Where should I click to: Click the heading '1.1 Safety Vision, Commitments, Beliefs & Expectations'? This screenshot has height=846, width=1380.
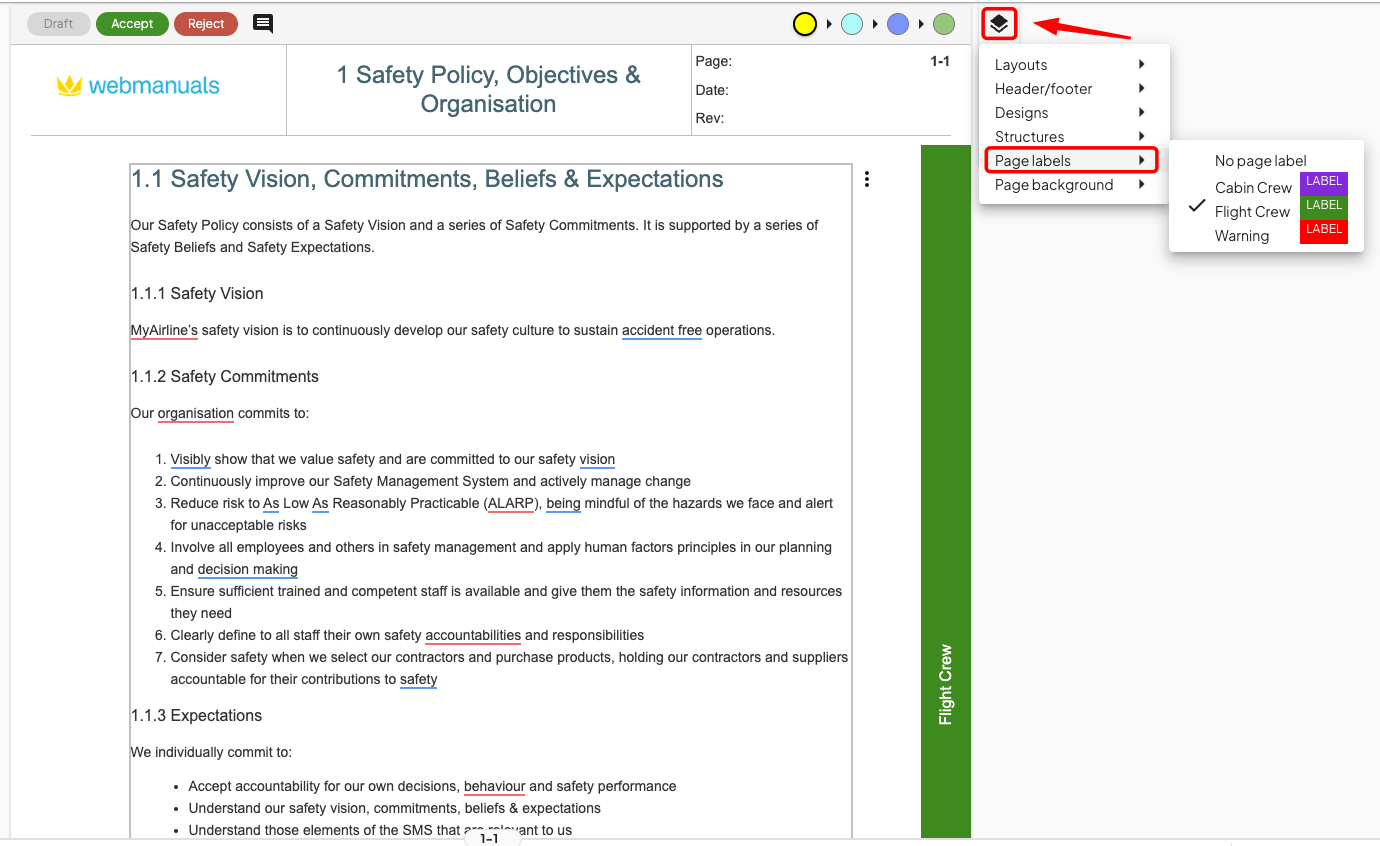[x=427, y=180]
